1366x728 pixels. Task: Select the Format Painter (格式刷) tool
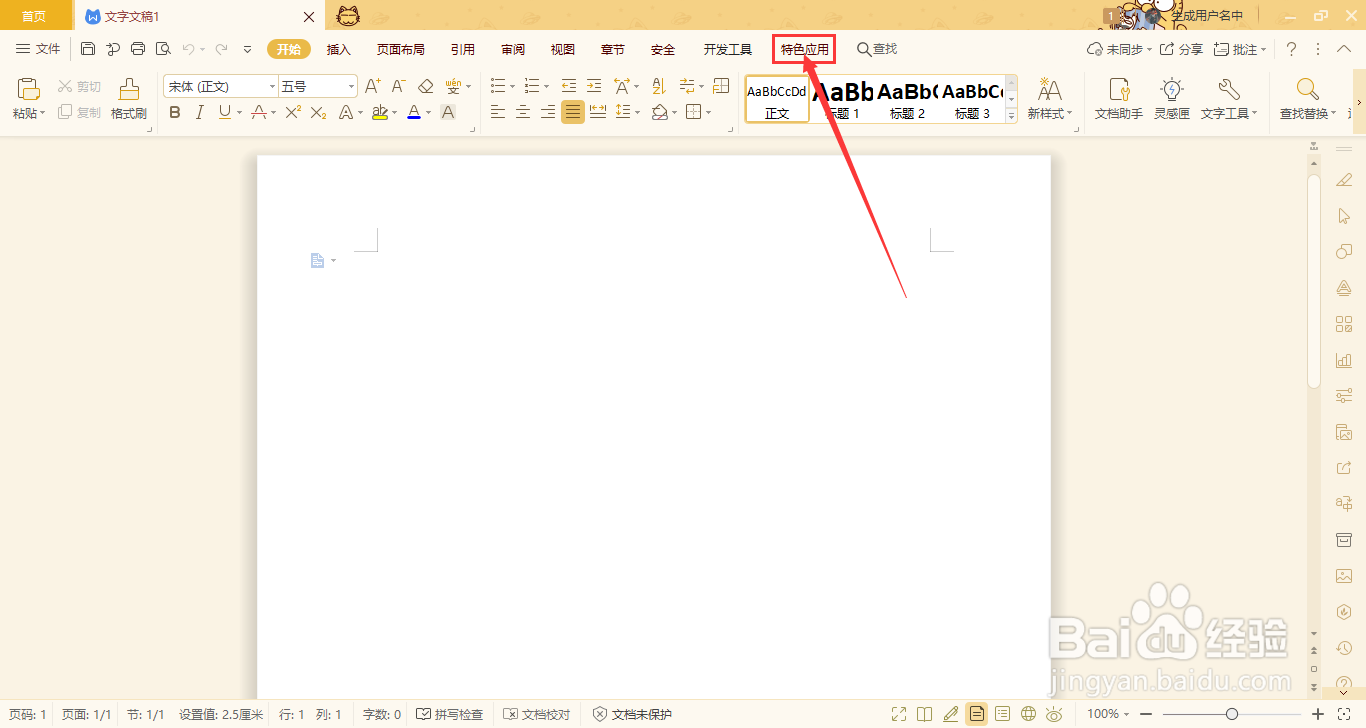point(128,98)
